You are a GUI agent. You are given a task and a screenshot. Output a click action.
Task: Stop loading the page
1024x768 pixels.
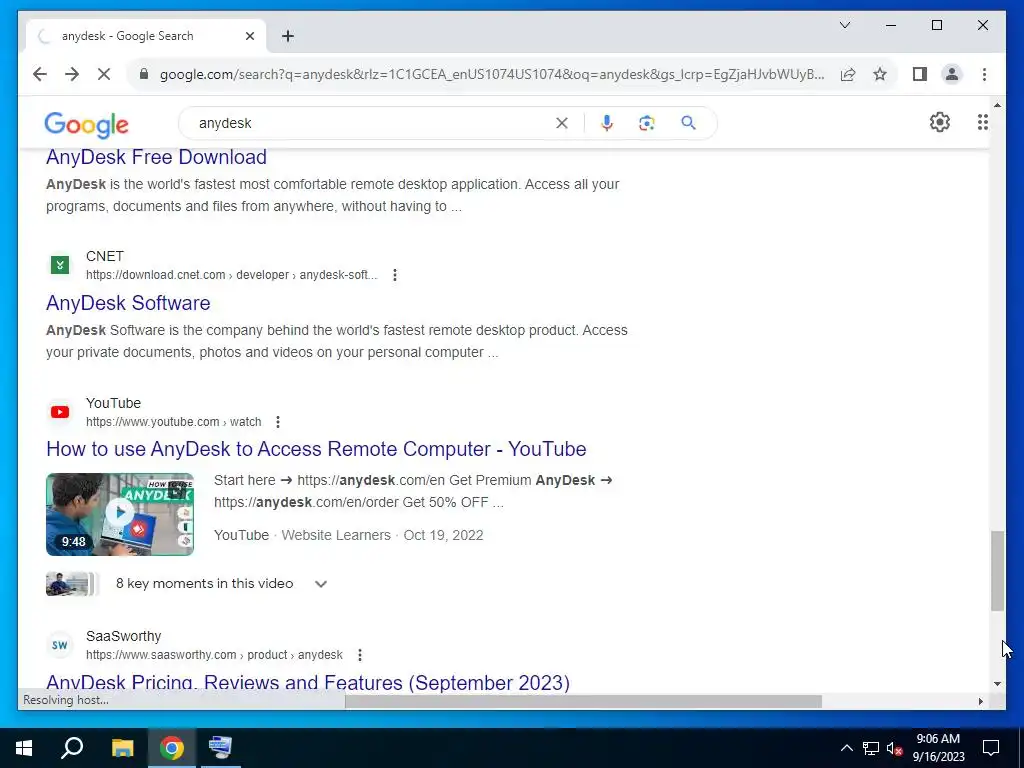click(104, 74)
